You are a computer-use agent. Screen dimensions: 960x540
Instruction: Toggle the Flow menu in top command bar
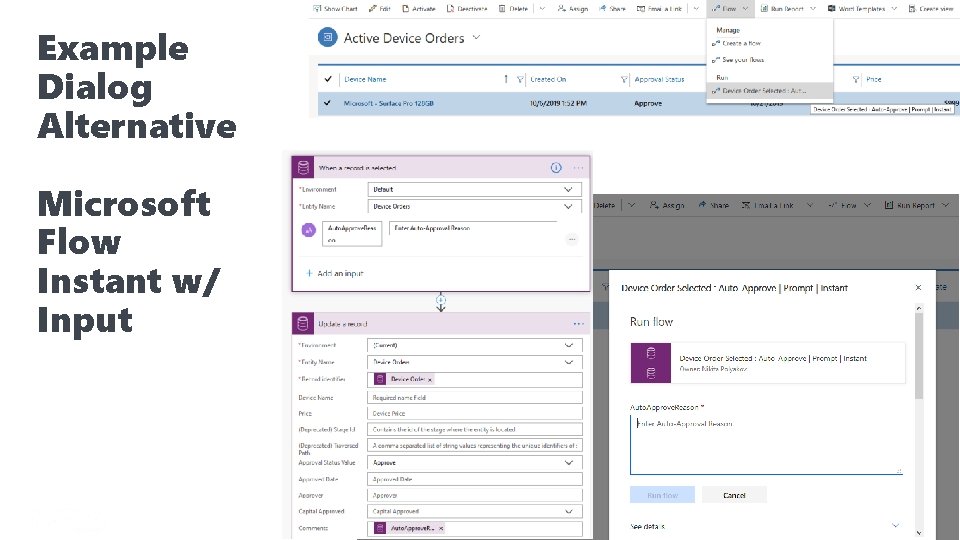coord(730,9)
